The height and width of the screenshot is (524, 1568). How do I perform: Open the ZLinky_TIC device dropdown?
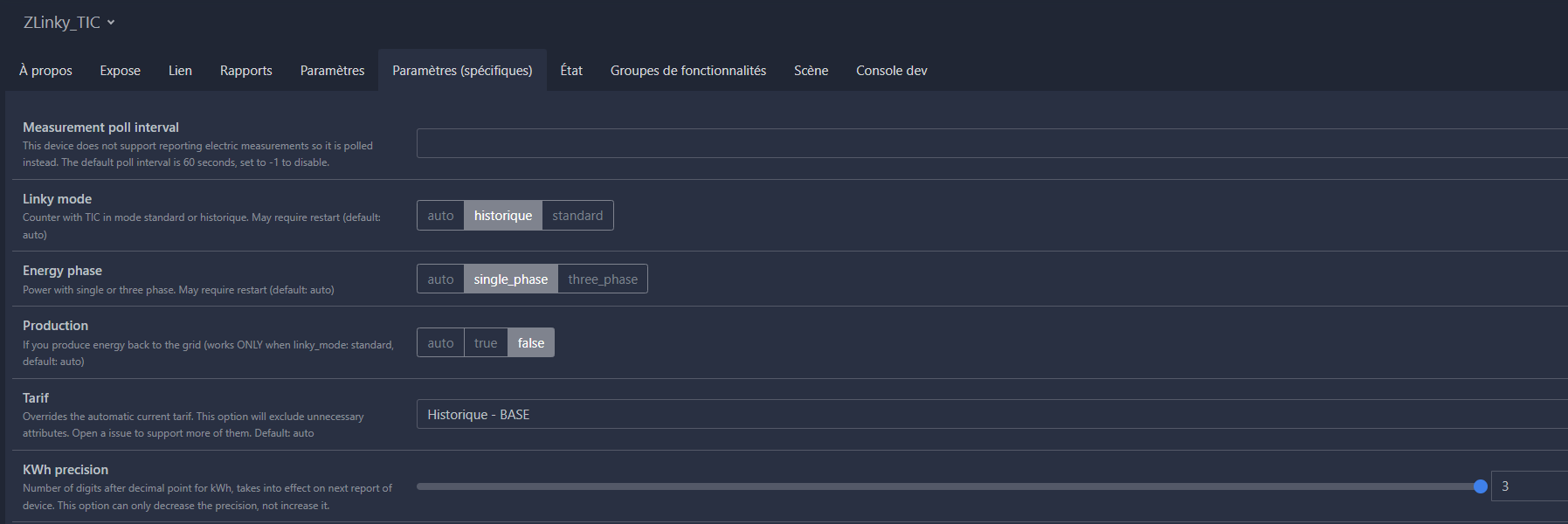(69, 23)
